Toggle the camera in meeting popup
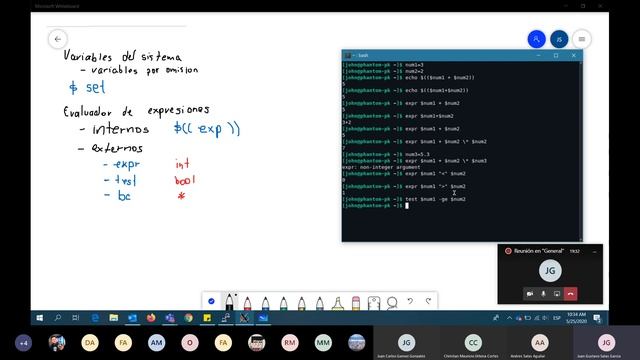 point(530,294)
